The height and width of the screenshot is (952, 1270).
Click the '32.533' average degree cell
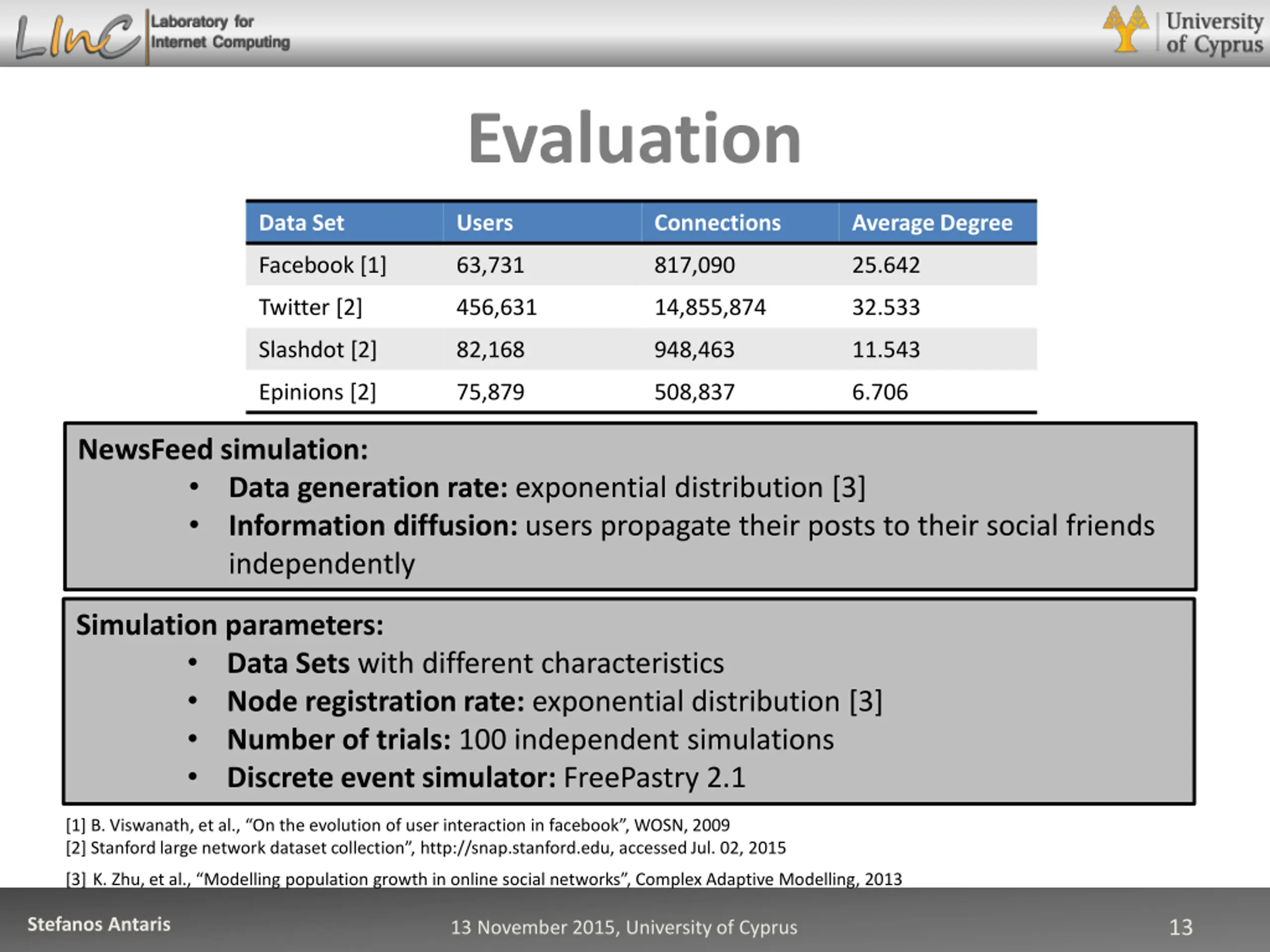point(886,307)
